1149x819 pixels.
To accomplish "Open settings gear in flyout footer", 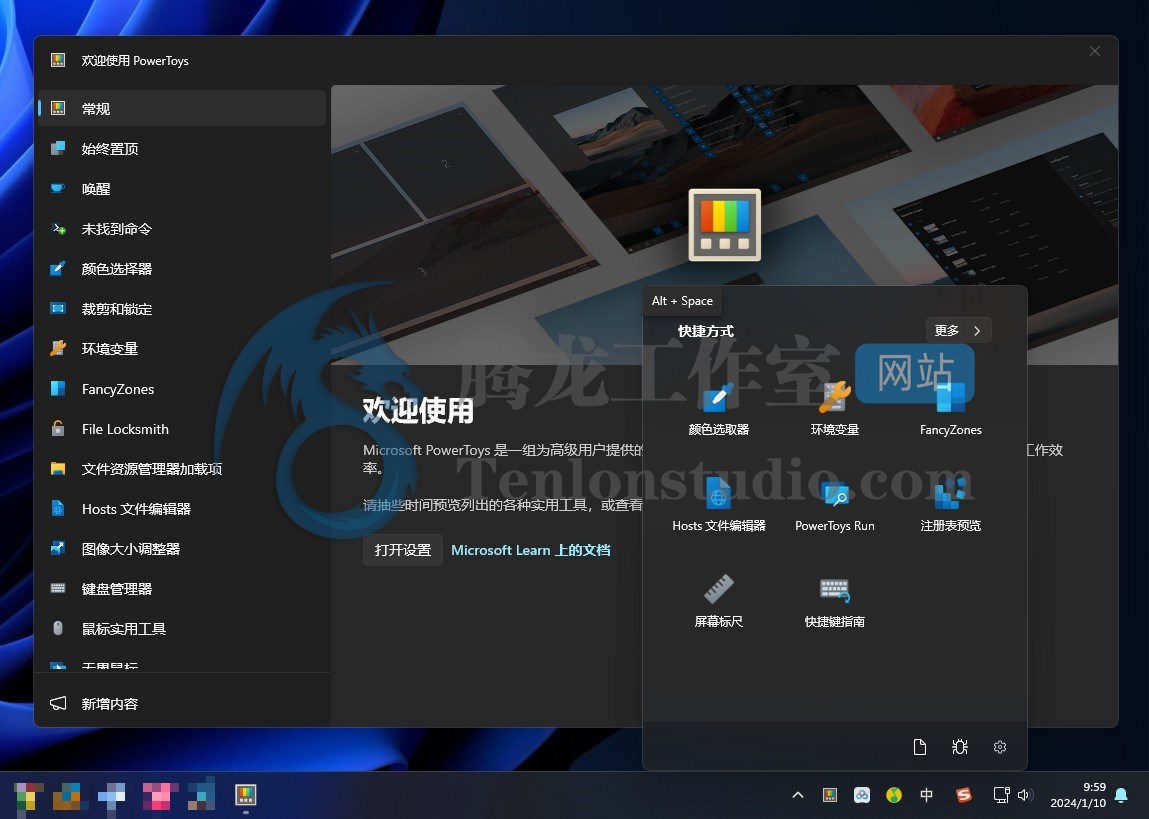I will tap(1000, 746).
